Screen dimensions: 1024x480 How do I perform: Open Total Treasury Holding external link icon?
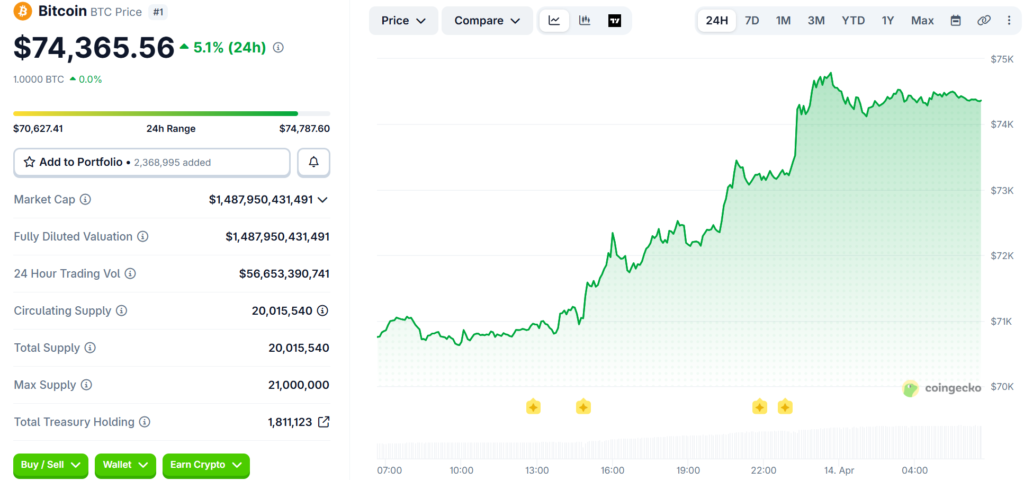pyautogui.click(x=323, y=422)
